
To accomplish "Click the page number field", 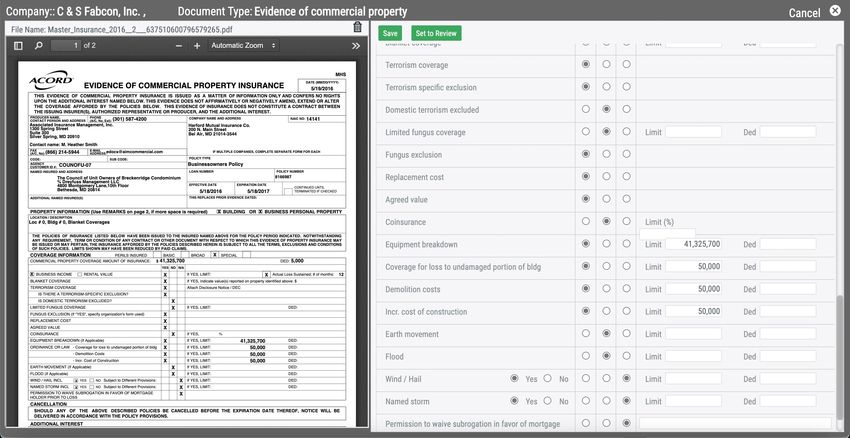I will [66, 46].
